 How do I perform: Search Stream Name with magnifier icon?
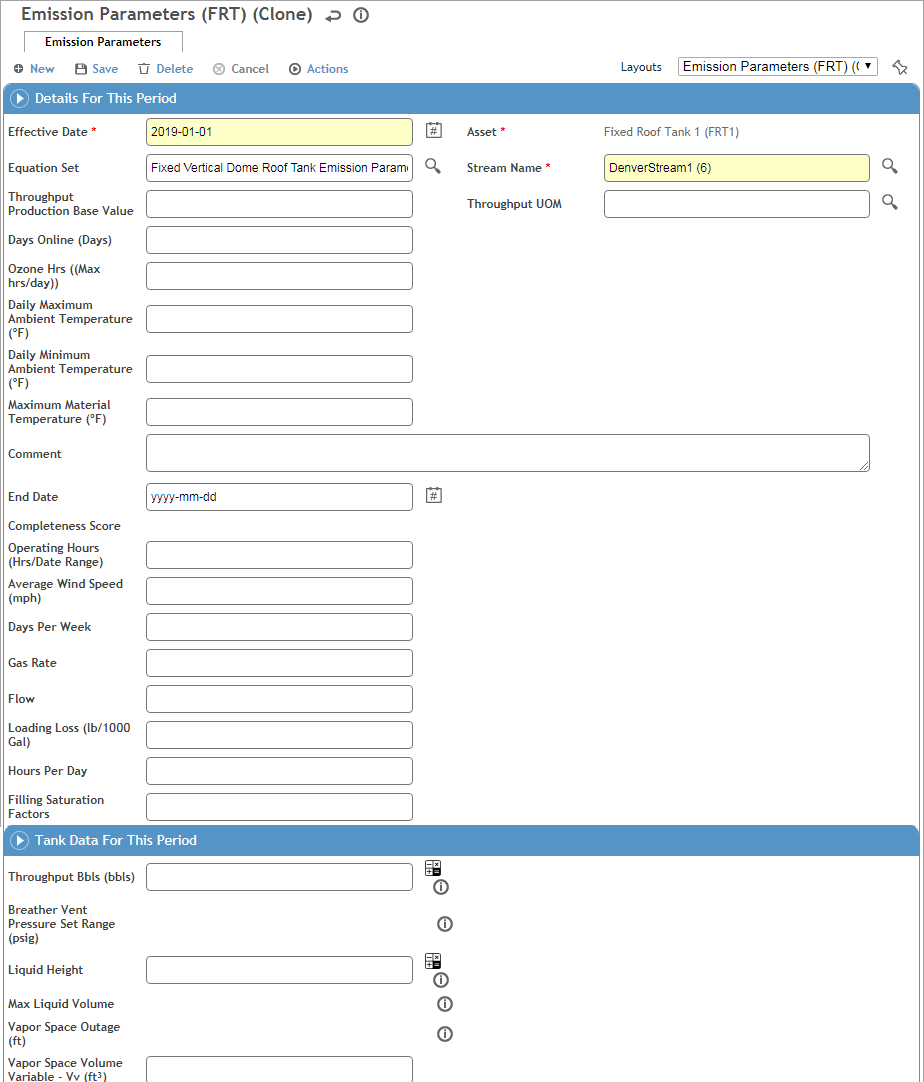coord(889,166)
